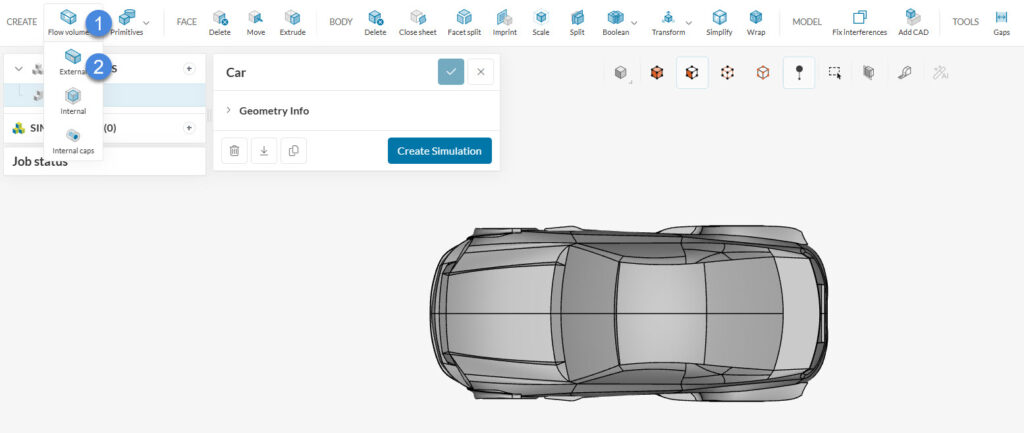Select the Wrap tool
Image resolution: width=1024 pixels, height=433 pixels.
pyautogui.click(x=756, y=21)
